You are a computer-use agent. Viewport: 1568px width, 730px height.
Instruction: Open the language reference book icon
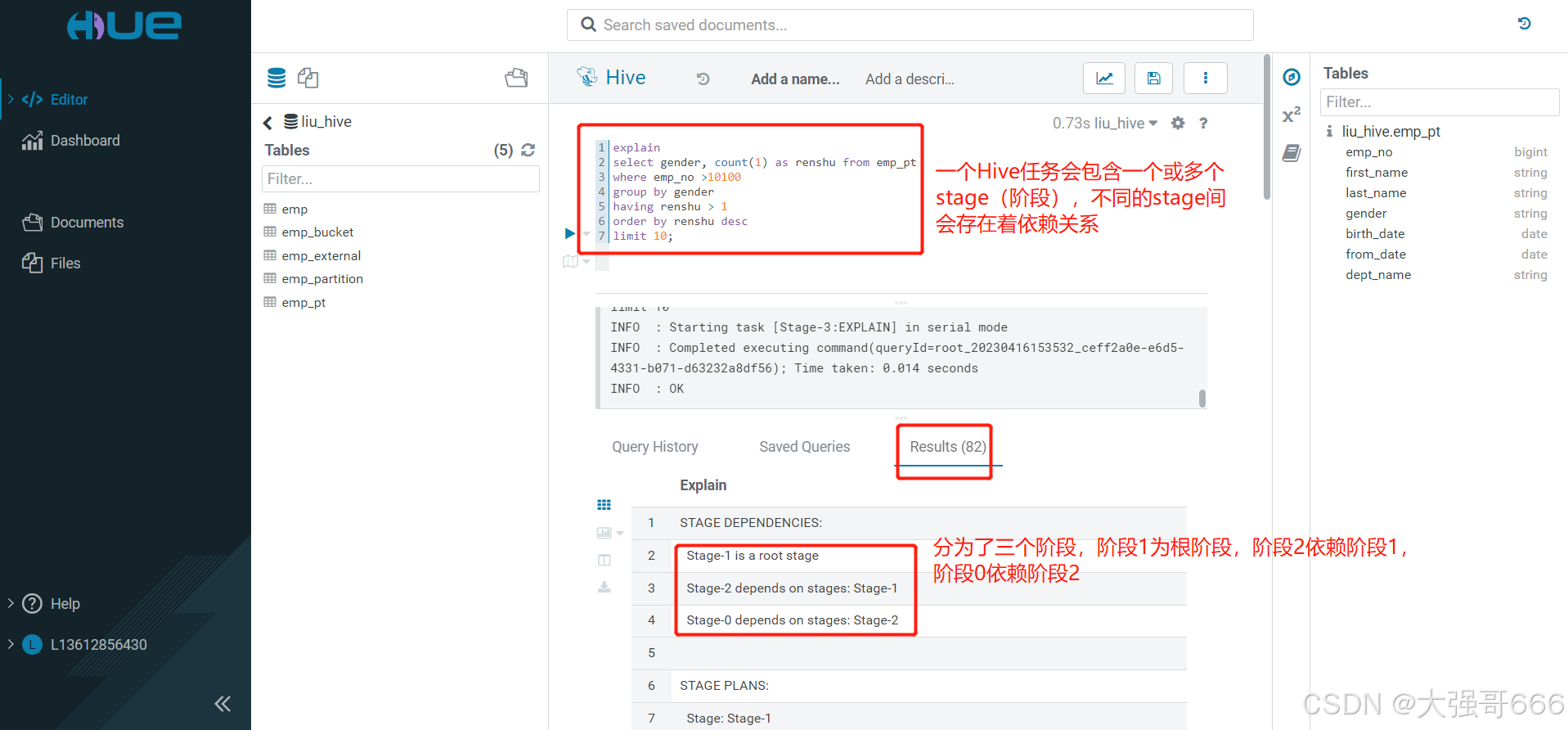tap(1292, 153)
